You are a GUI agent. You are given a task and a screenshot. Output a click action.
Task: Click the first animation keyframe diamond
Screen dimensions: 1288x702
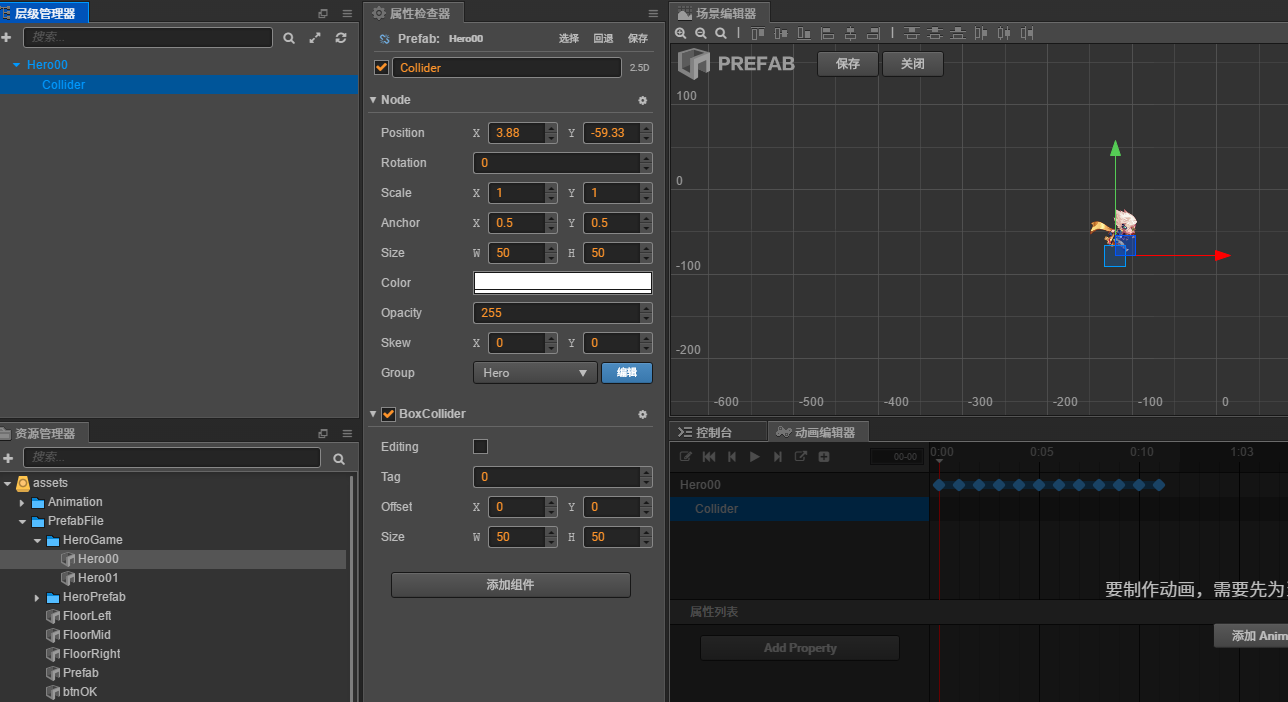939,485
